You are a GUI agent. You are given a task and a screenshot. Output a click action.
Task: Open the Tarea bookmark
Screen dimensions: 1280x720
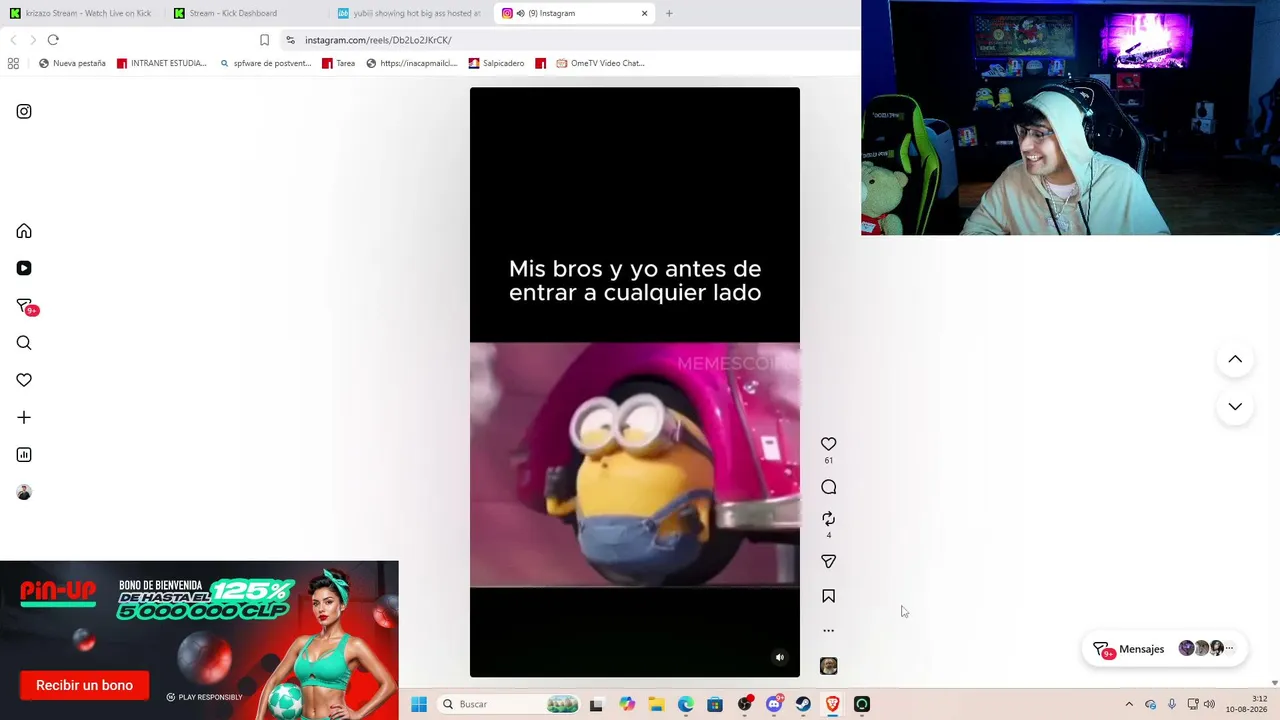339,63
